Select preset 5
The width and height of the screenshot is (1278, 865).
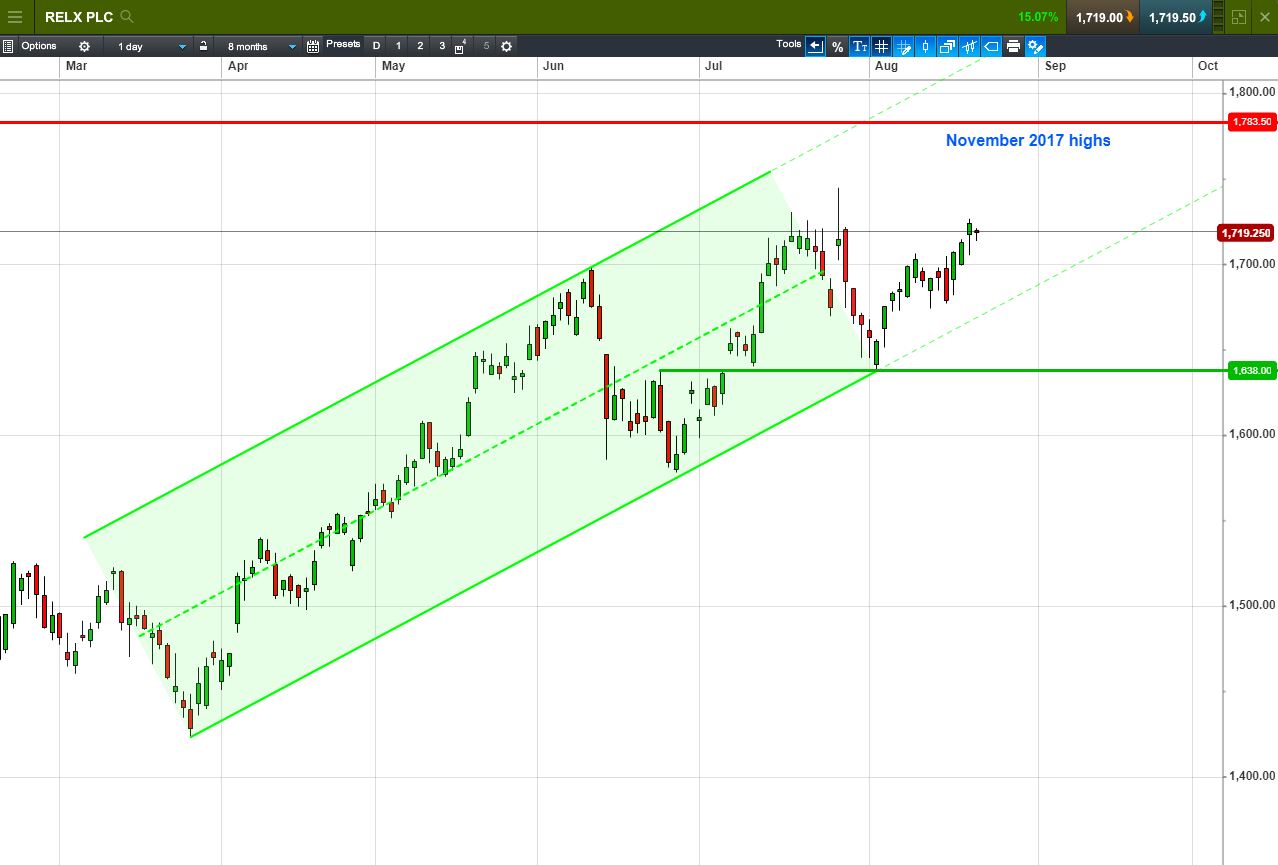pyautogui.click(x=486, y=46)
